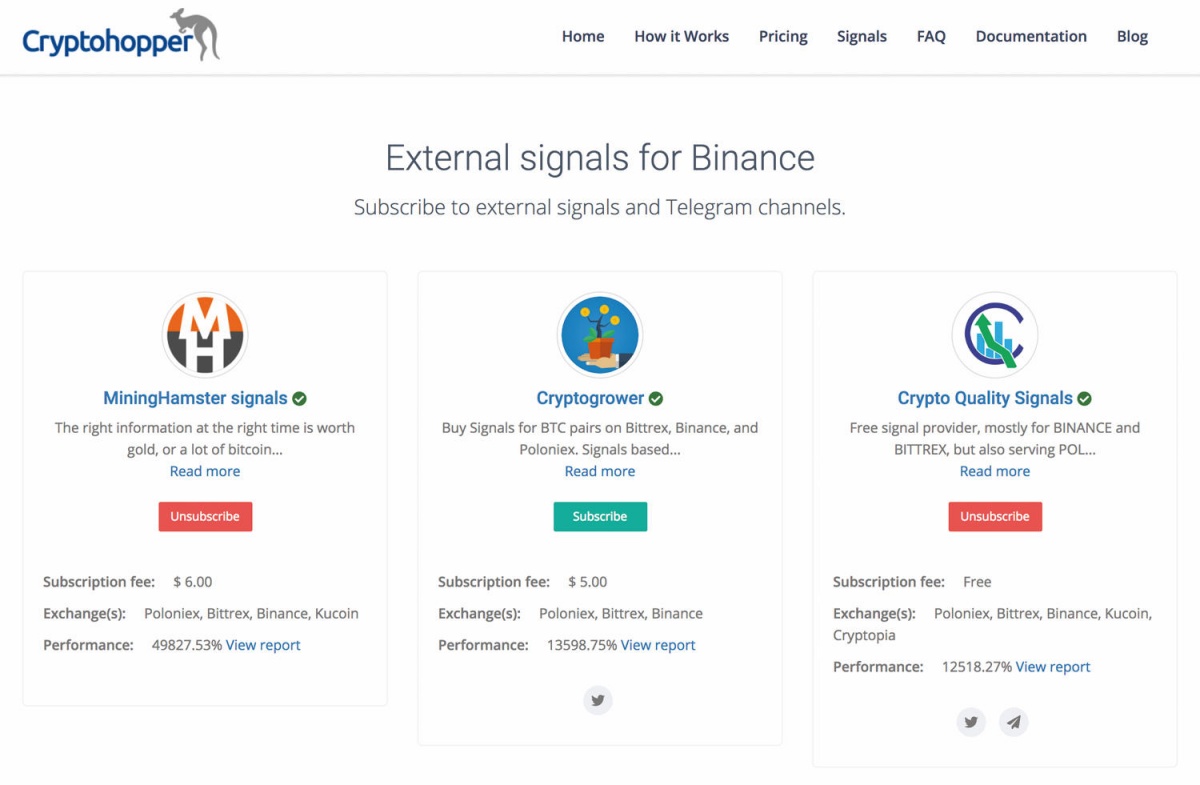Expand Read more under MiningHamster signals
Viewport: 1200px width, 785px height.
coord(205,471)
